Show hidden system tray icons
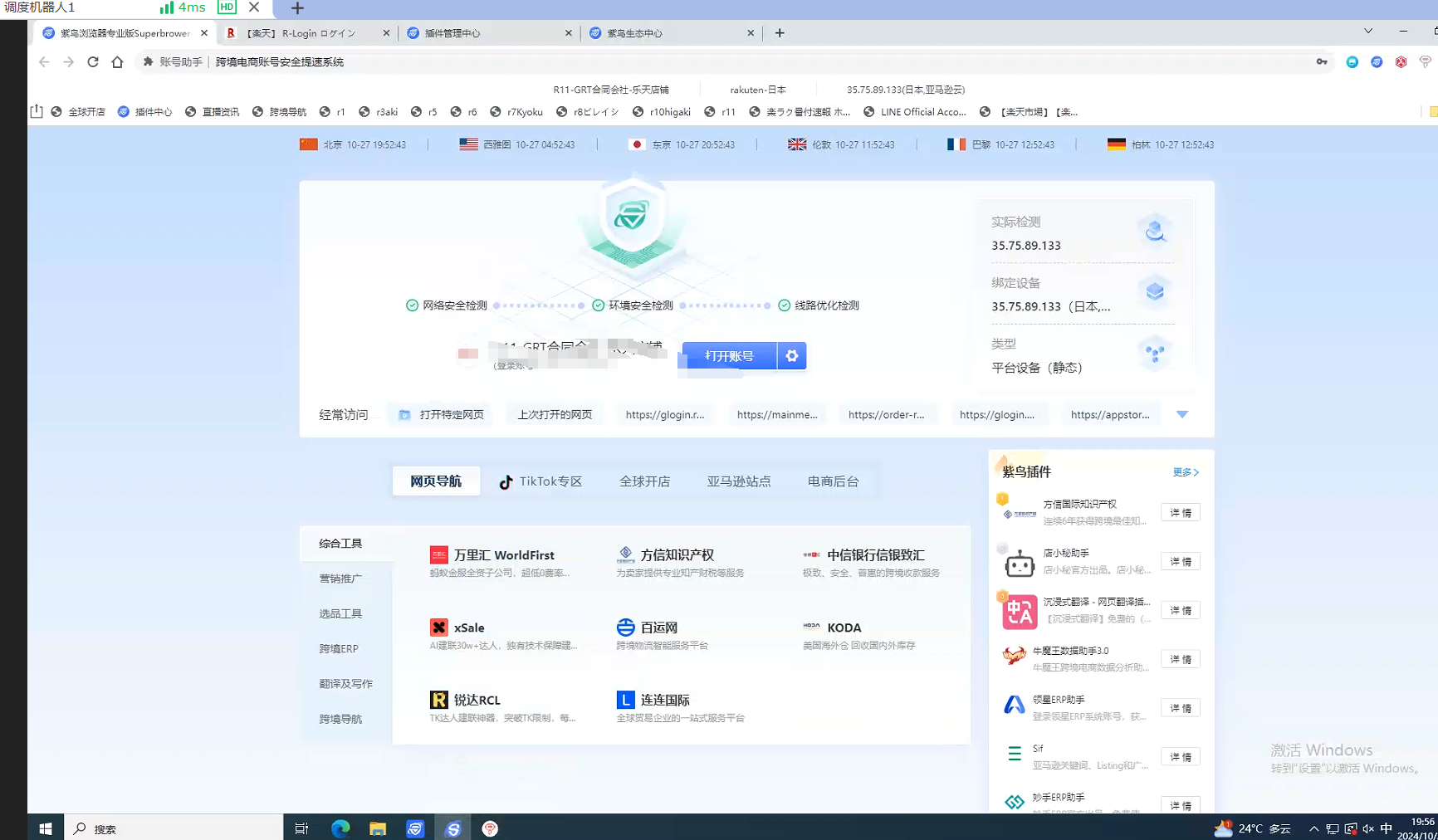Viewport: 1438px width, 840px height. (x=1313, y=828)
